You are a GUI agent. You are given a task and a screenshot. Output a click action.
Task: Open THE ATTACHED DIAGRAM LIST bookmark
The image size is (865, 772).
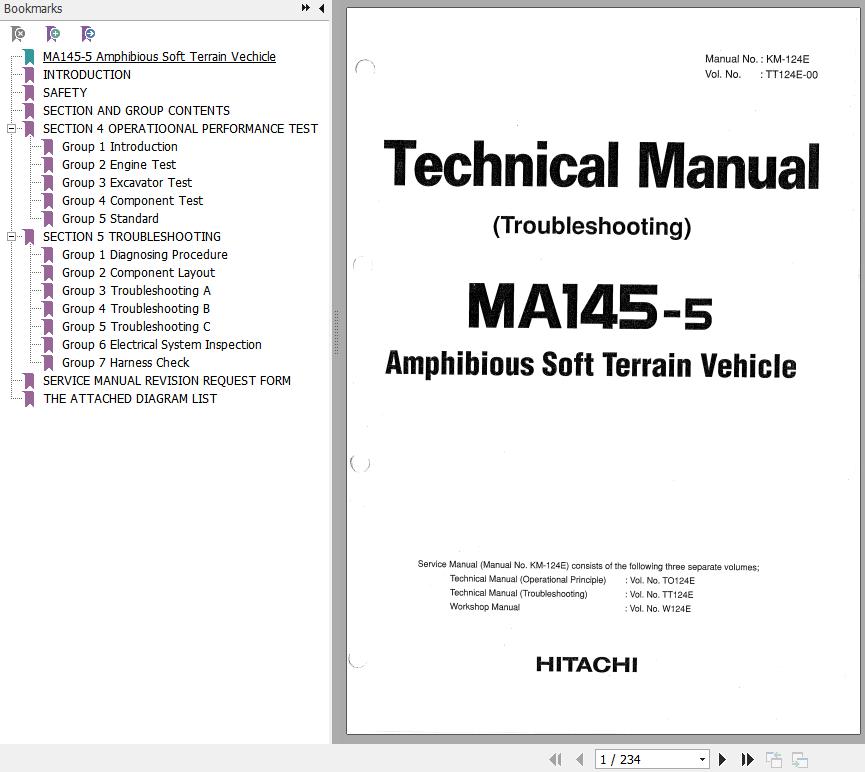(130, 399)
